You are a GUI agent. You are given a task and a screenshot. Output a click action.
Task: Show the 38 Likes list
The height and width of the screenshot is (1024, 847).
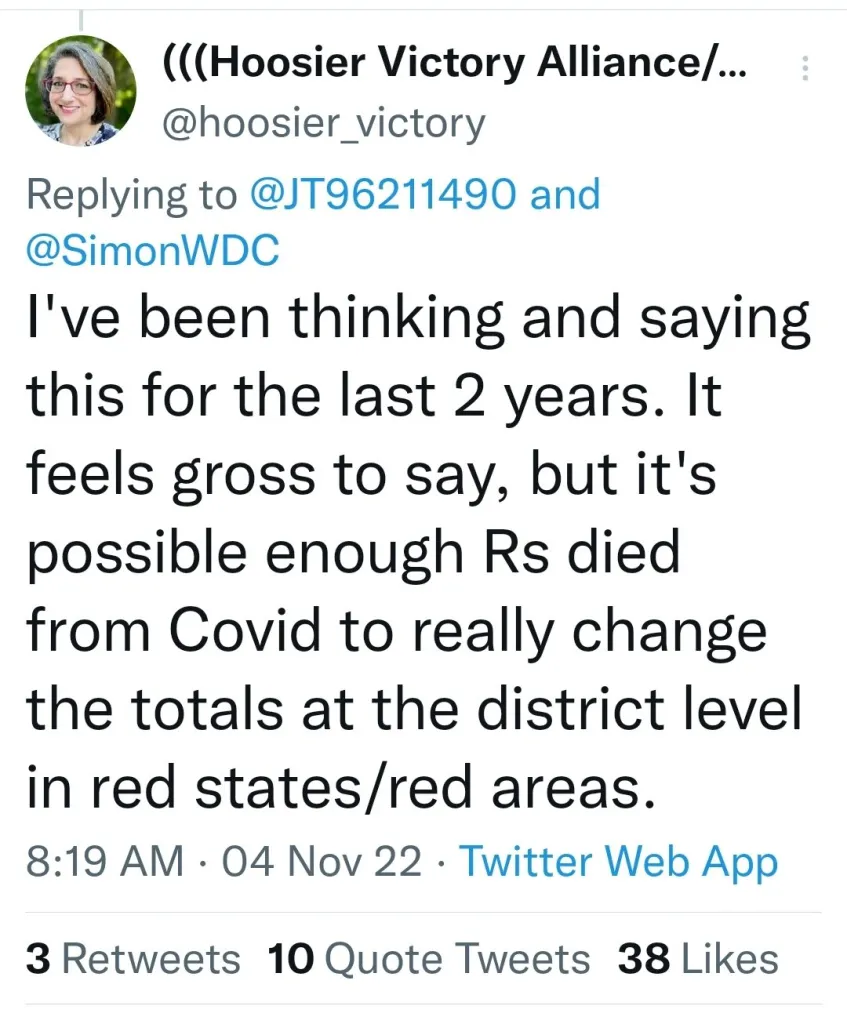tap(698, 959)
